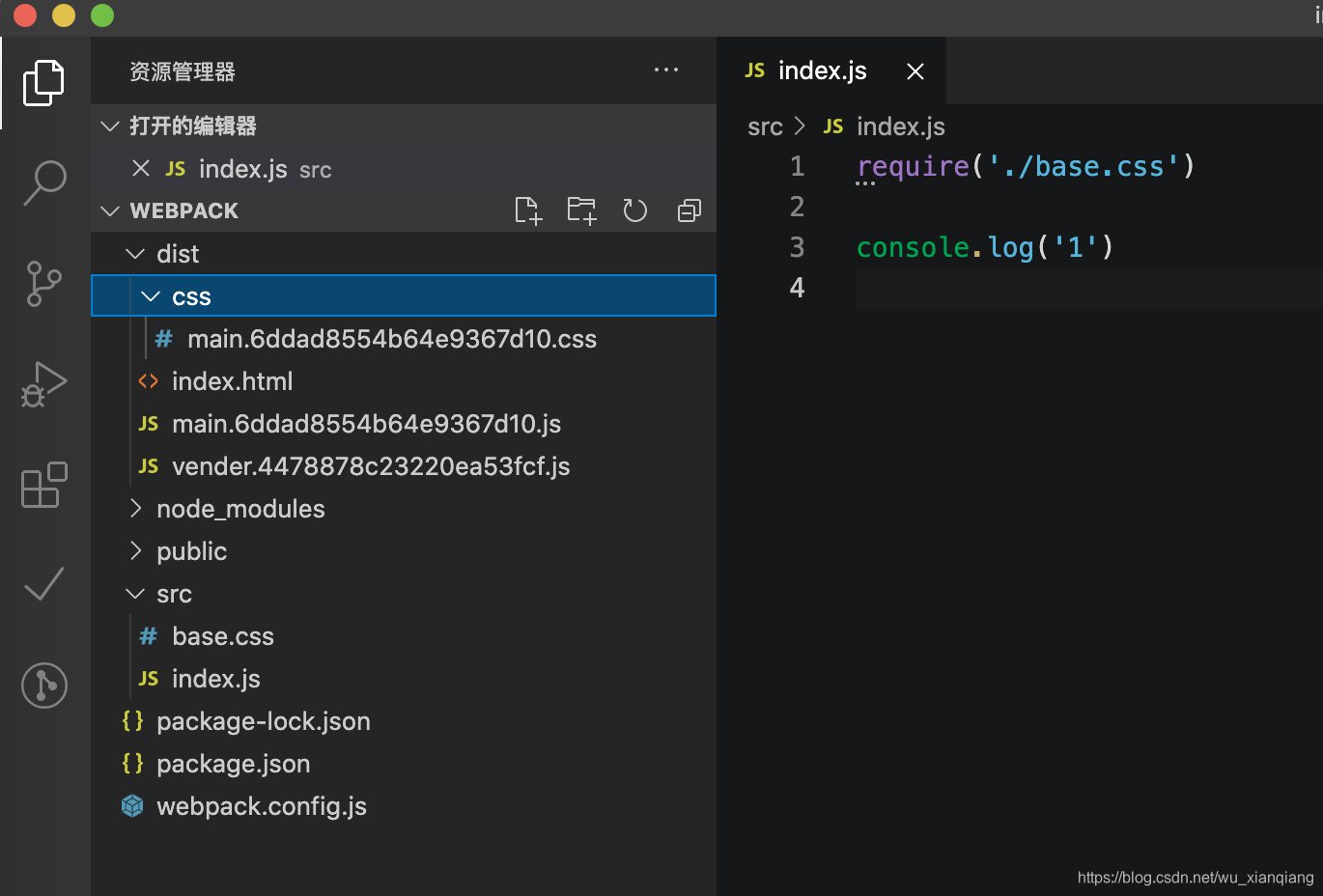Open the Run and Debug view
This screenshot has width=1323, height=896.
44,384
